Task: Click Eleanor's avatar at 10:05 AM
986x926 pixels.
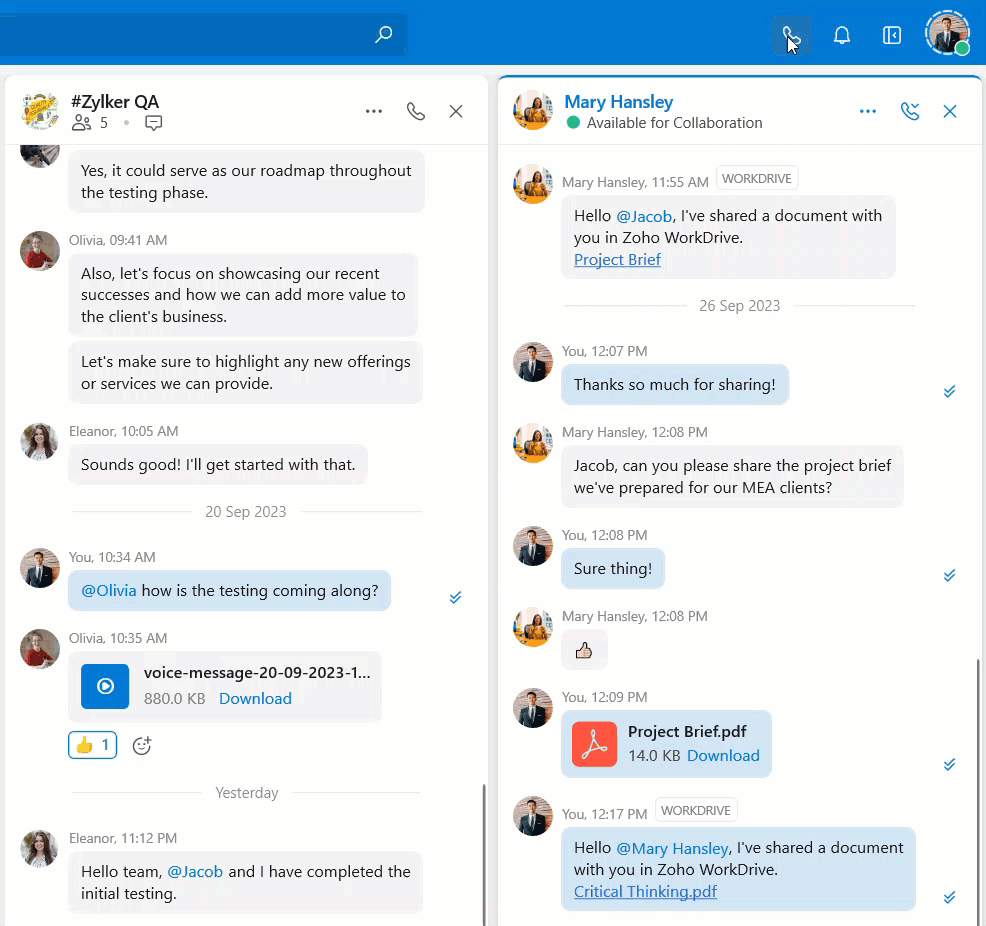Action: pyautogui.click(x=40, y=442)
